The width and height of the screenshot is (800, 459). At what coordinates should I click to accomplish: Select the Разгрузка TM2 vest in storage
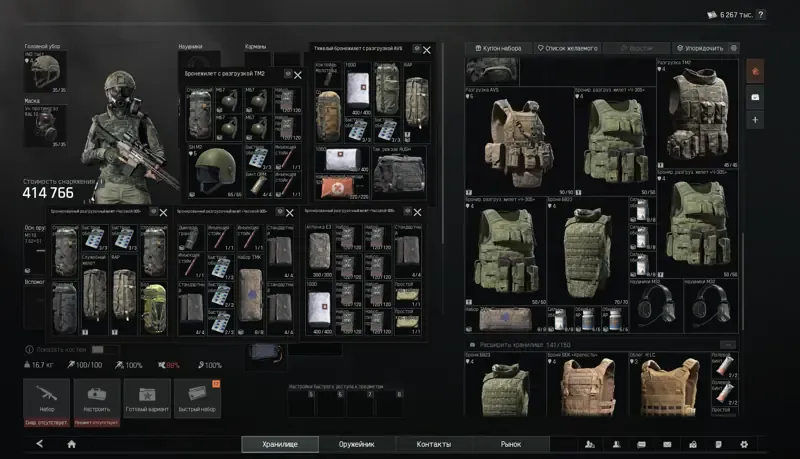(697, 114)
